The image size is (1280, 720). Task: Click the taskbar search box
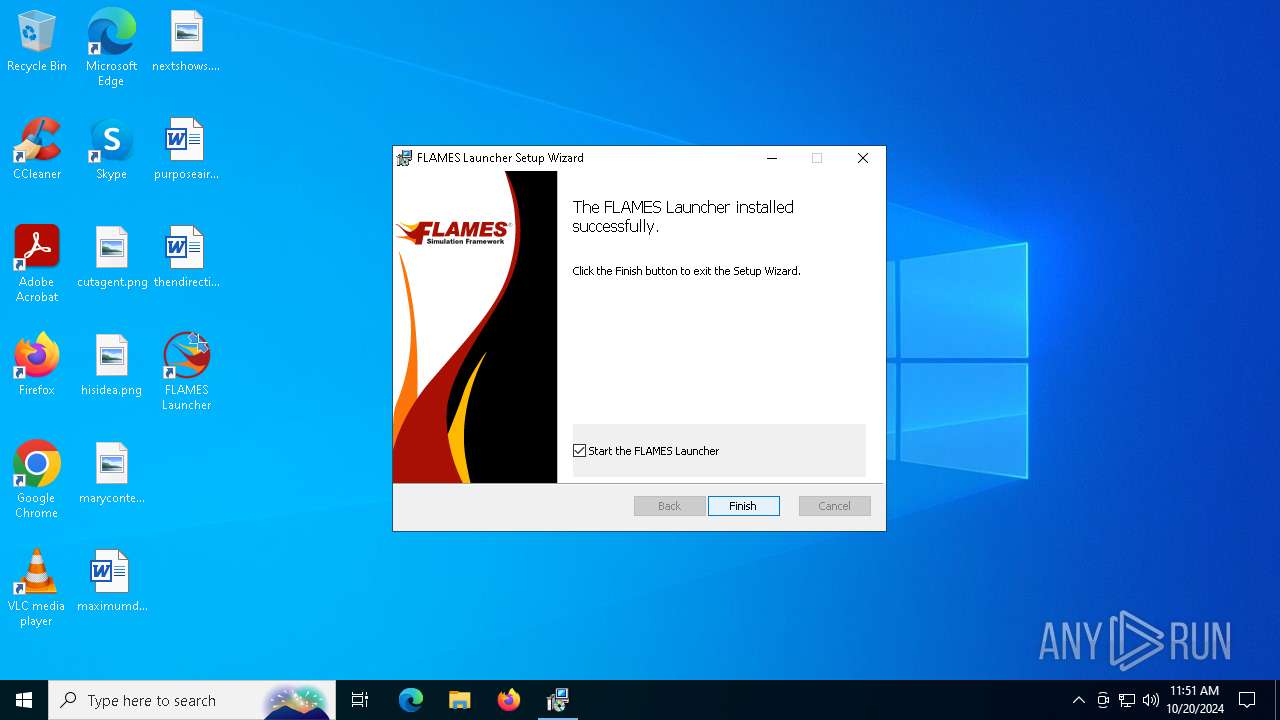coord(193,700)
